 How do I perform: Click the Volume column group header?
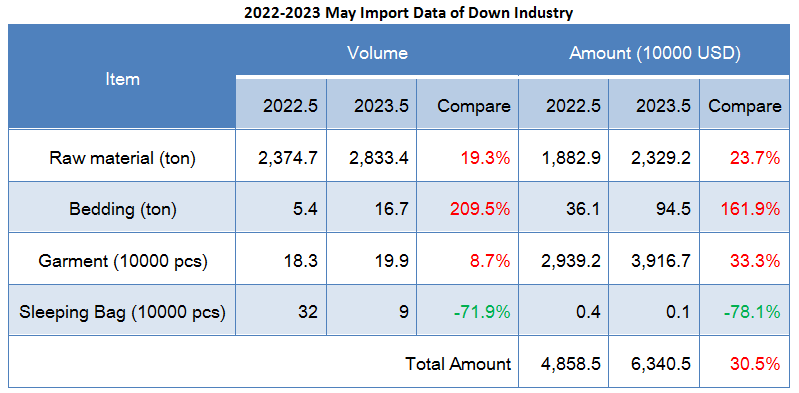pyautogui.click(x=377, y=52)
